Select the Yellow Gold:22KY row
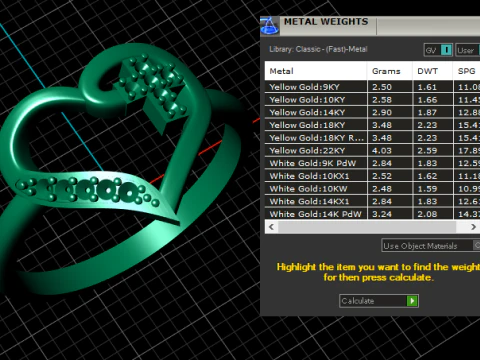 click(x=372, y=150)
